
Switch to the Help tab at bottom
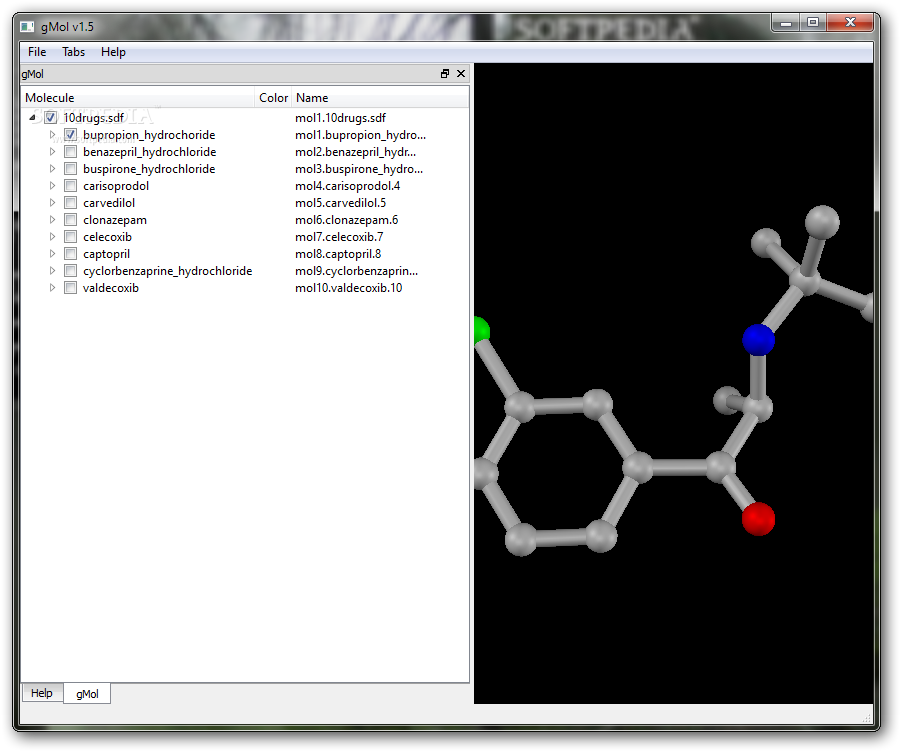click(42, 693)
